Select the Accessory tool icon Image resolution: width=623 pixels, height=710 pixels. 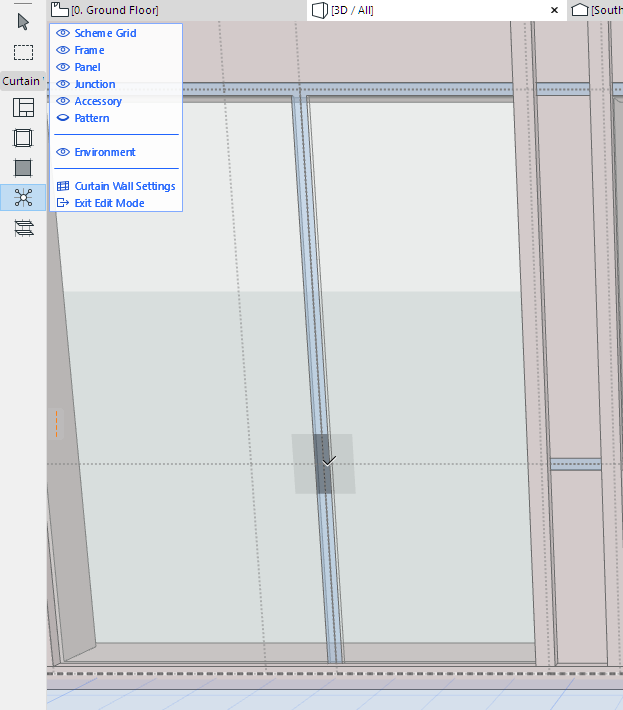pos(24,228)
